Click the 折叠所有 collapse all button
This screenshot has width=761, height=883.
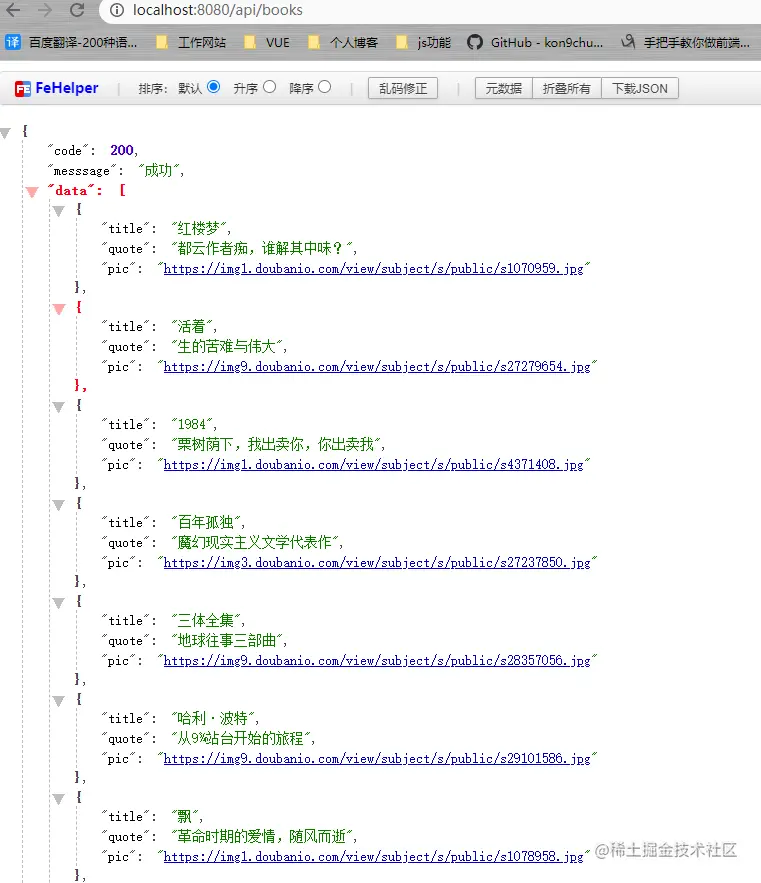click(x=567, y=88)
